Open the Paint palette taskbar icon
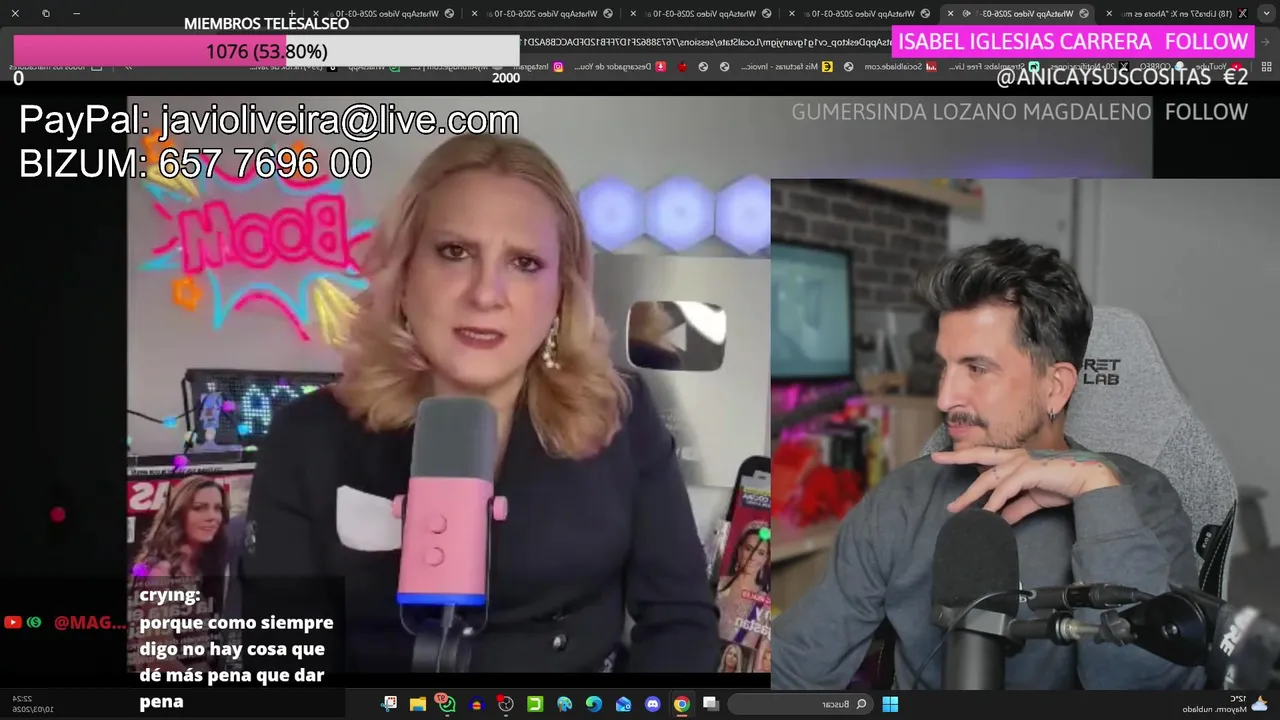1280x720 pixels. coord(565,704)
